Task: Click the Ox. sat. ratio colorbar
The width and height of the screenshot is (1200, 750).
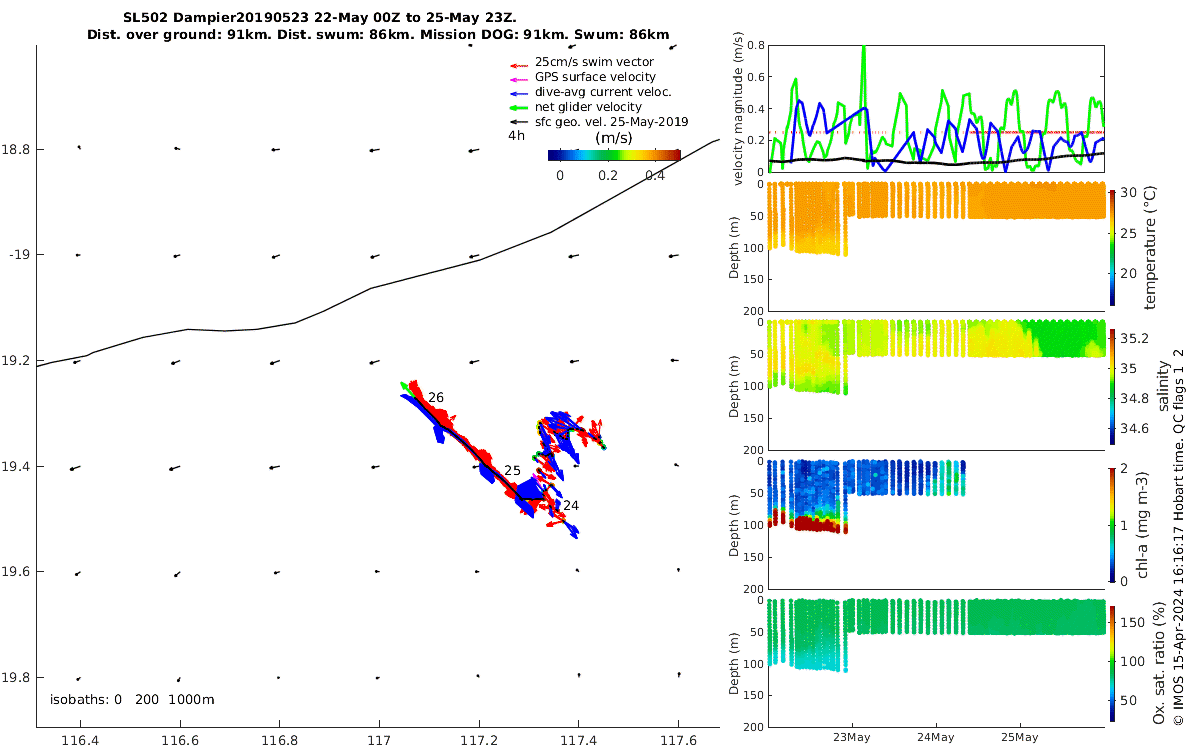Action: pos(1114,662)
